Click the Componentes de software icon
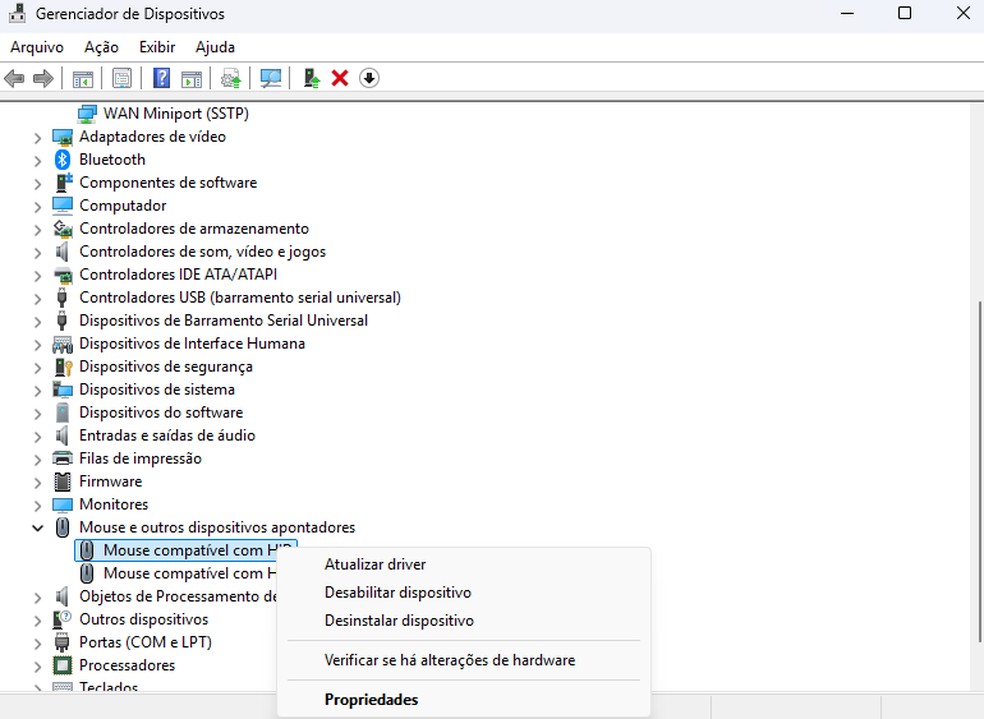Image resolution: width=984 pixels, height=719 pixels. (63, 183)
